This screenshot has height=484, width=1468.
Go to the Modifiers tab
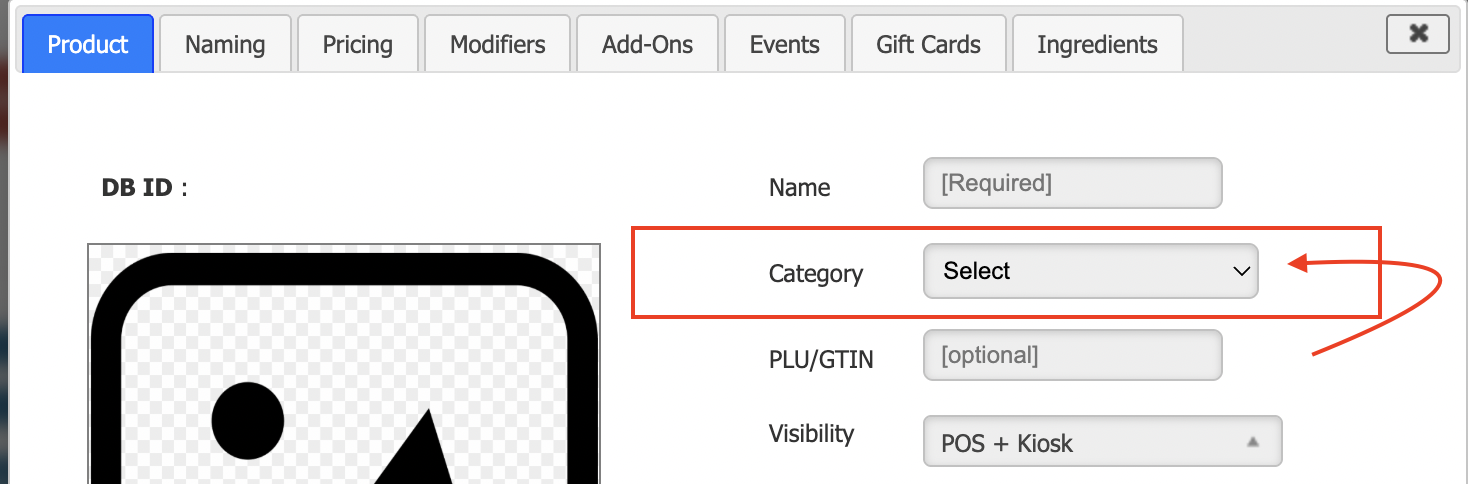pyautogui.click(x=497, y=44)
